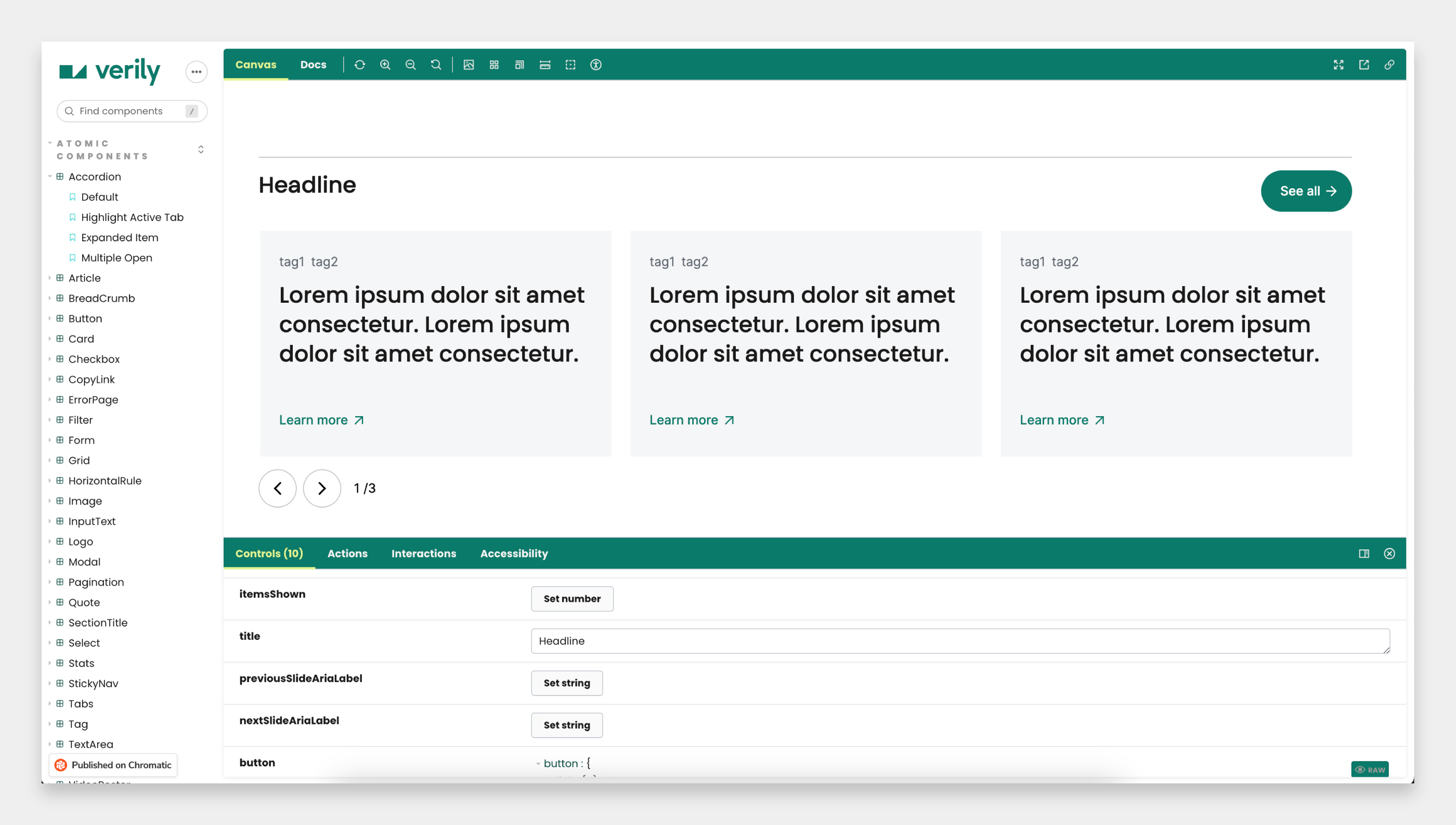Open canvas in a new tab icon

pyautogui.click(x=1364, y=65)
